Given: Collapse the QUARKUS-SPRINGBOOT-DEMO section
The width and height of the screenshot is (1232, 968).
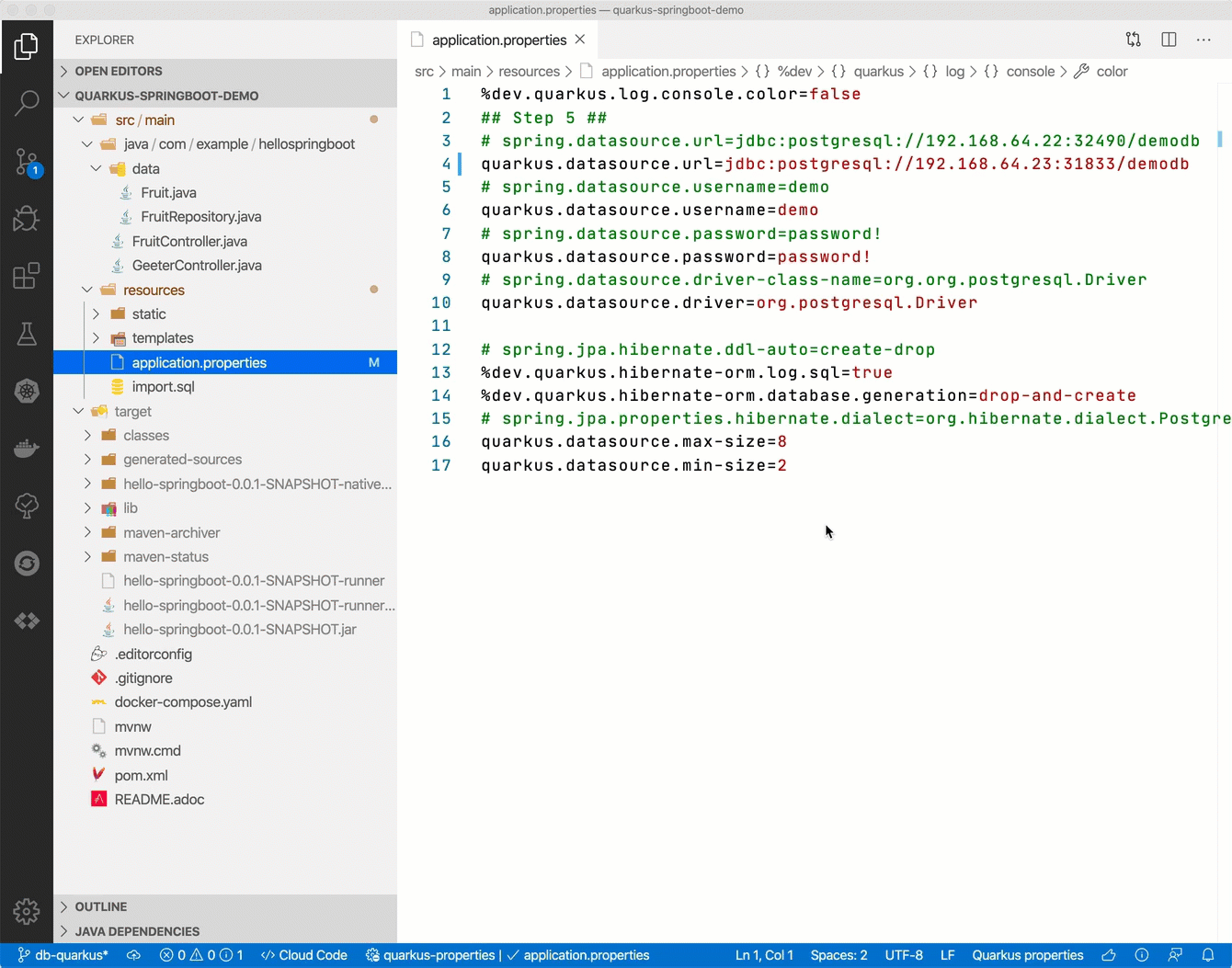Looking at the screenshot, I should click(225, 96).
